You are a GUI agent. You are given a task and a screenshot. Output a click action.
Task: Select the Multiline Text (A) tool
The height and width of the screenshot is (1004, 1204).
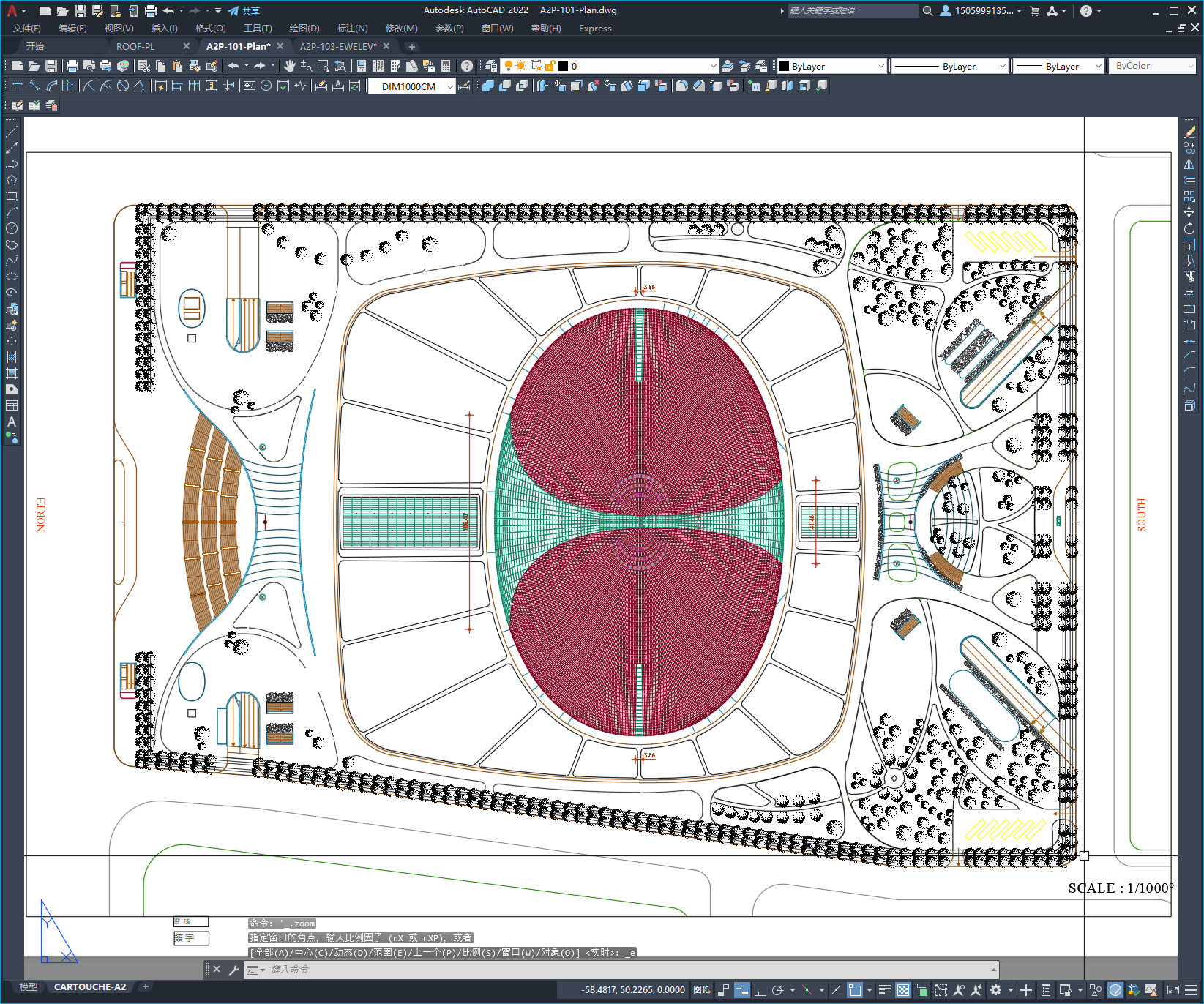pyautogui.click(x=12, y=422)
